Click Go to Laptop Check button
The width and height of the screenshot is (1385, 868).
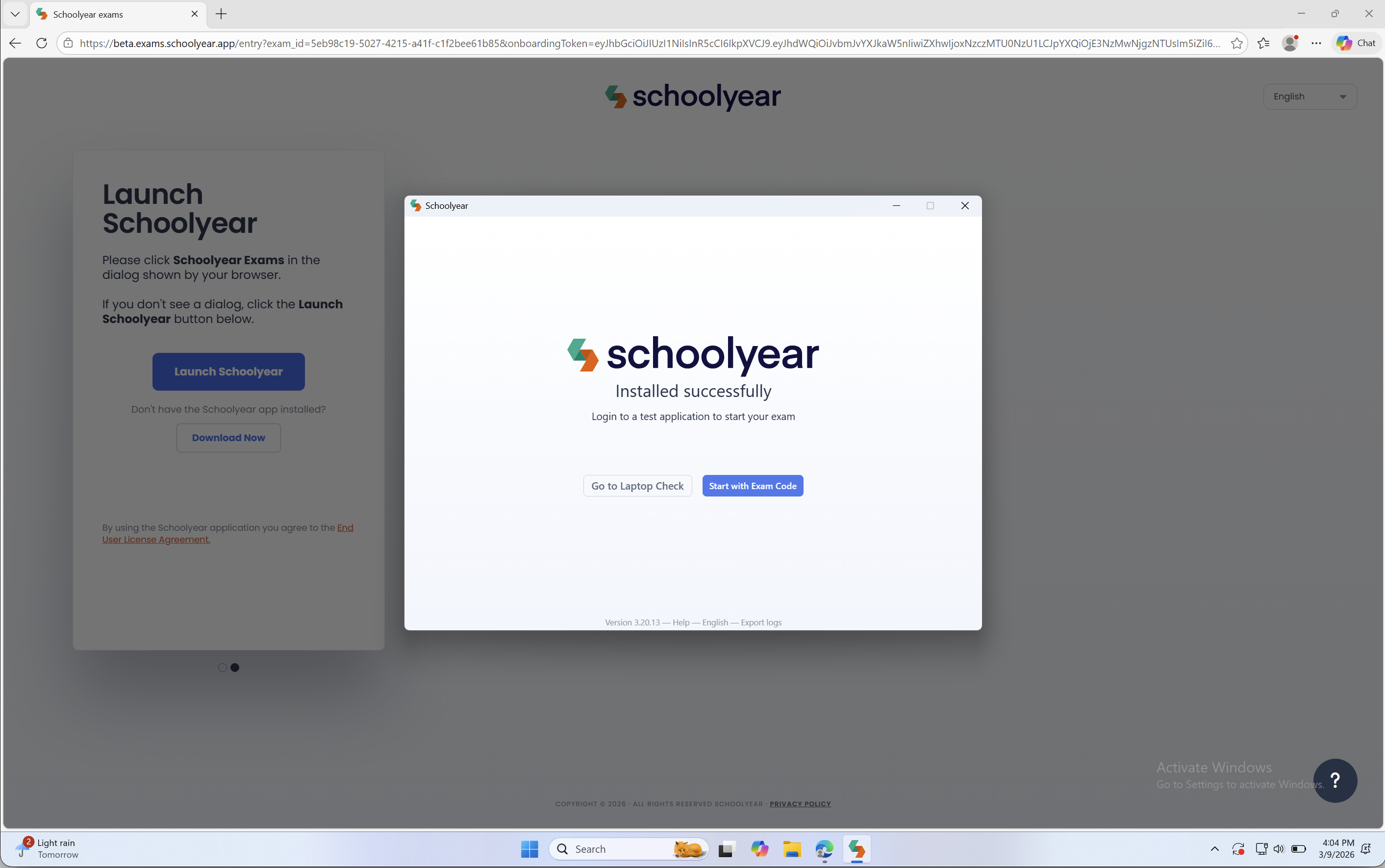tap(637, 486)
